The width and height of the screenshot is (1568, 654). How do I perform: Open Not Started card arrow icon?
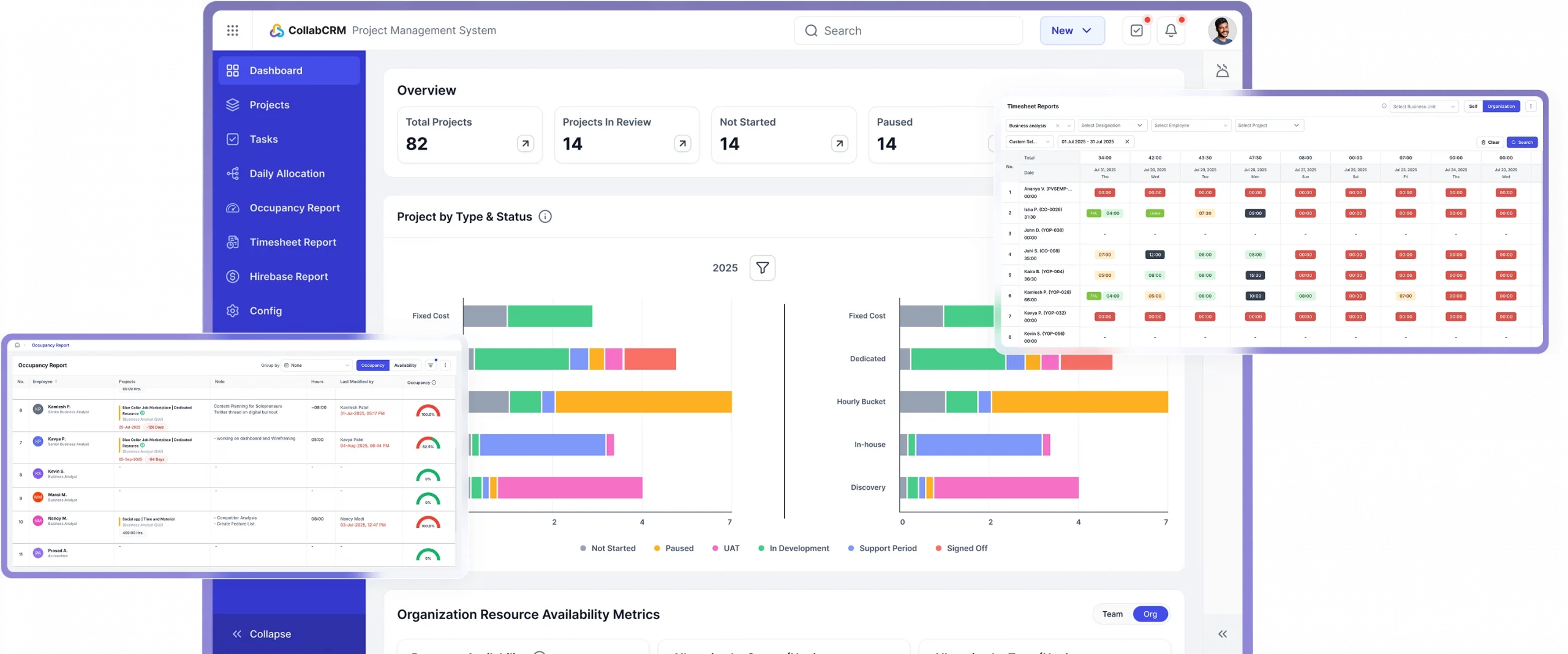point(839,144)
